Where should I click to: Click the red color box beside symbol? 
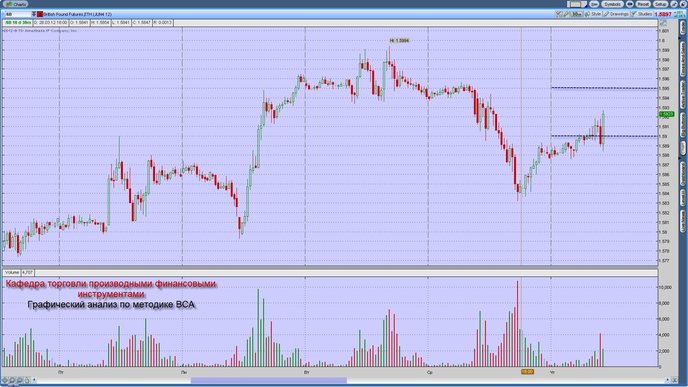pos(39,14)
